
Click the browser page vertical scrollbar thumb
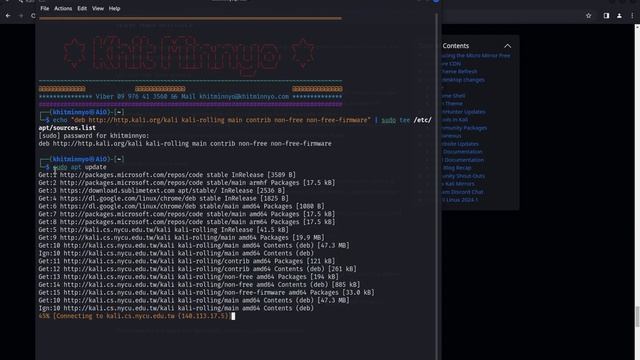click(x=637, y=316)
